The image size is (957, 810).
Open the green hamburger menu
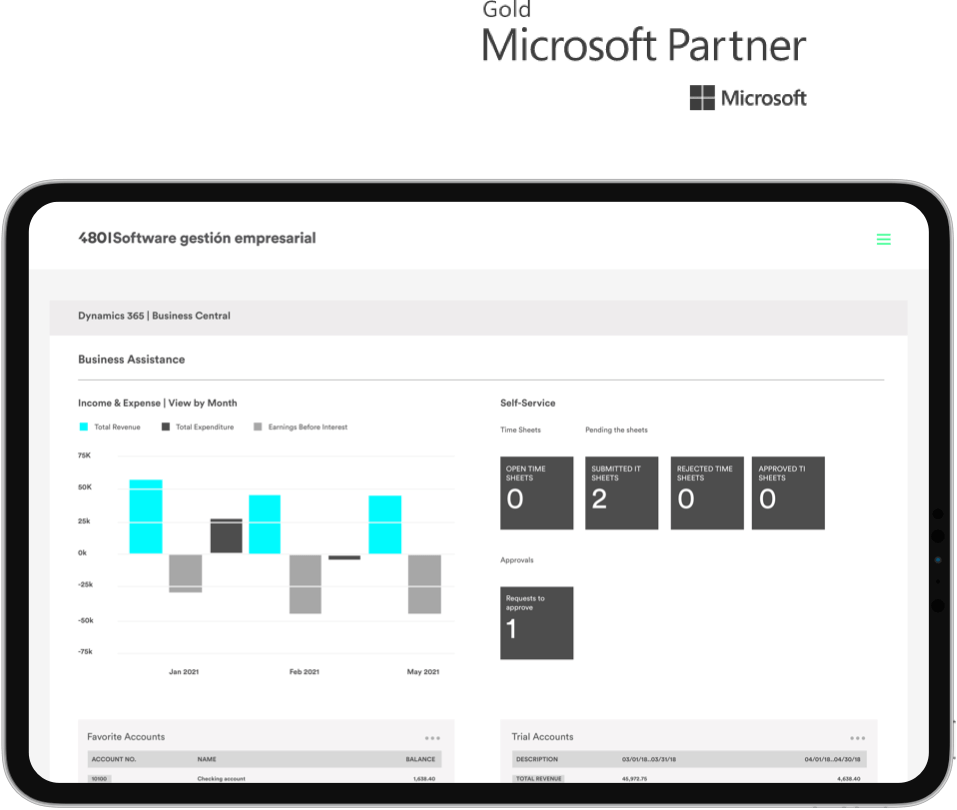[883, 239]
